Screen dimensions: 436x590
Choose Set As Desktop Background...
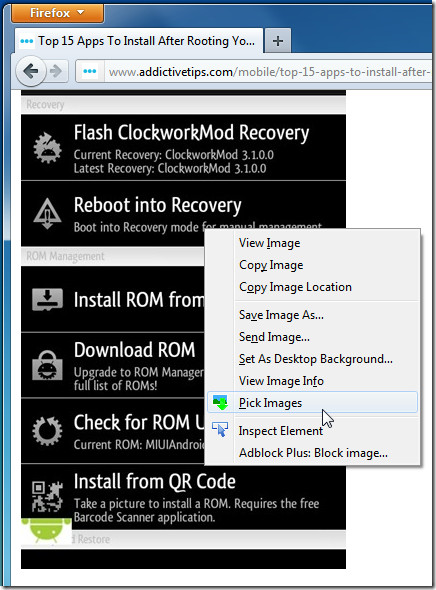315,359
